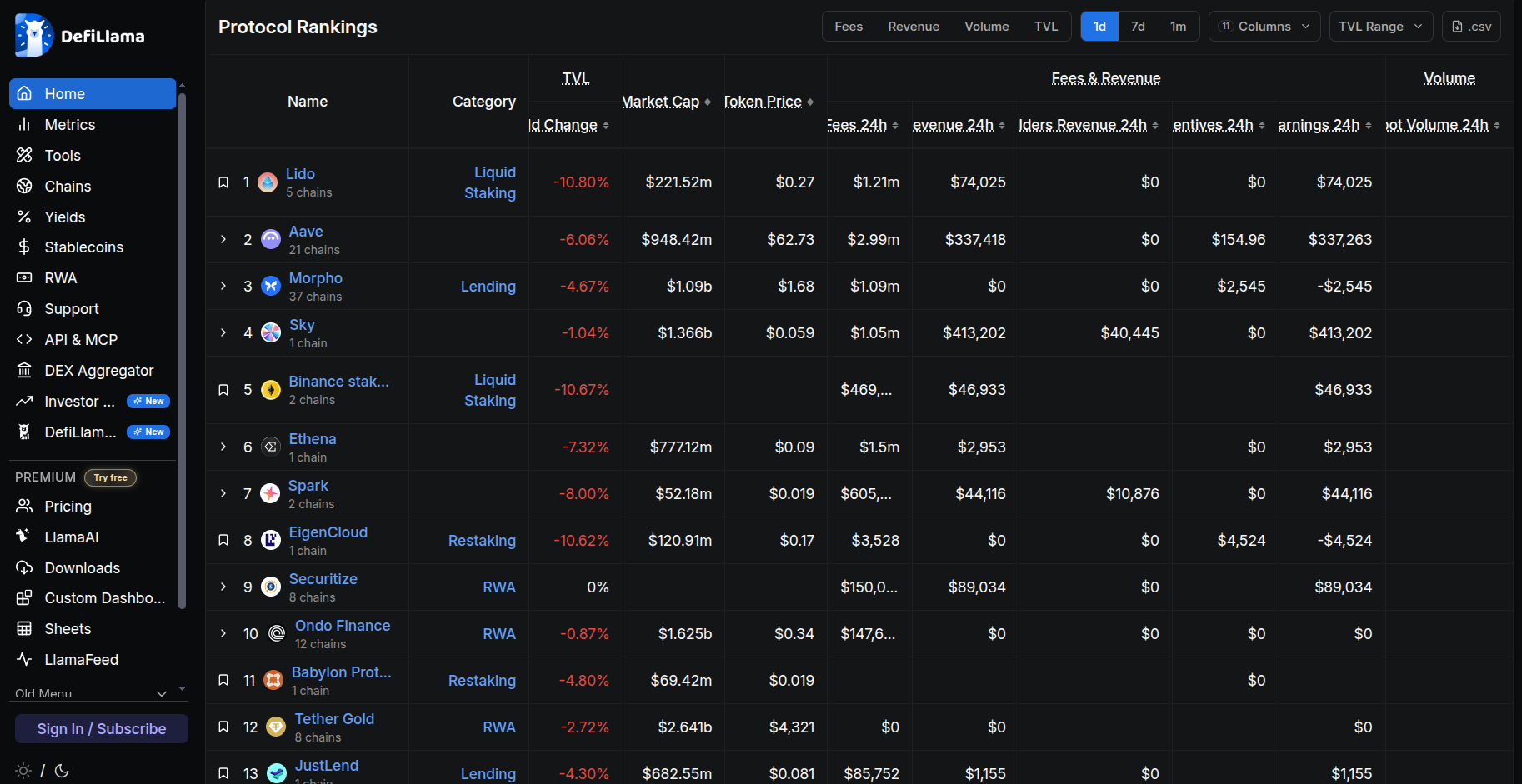1522x784 pixels.
Task: Select the 1d time period toggle
Action: click(1099, 27)
